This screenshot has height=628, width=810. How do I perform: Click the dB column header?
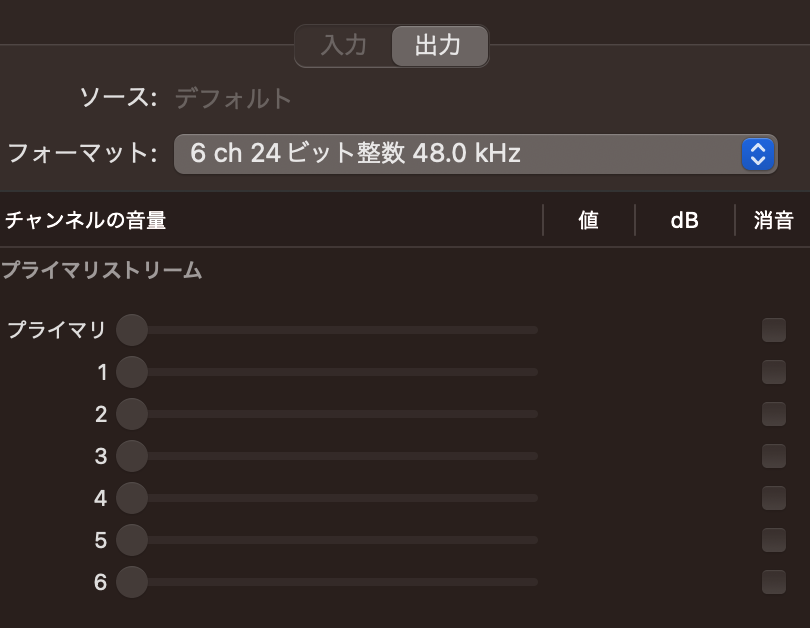click(x=684, y=221)
